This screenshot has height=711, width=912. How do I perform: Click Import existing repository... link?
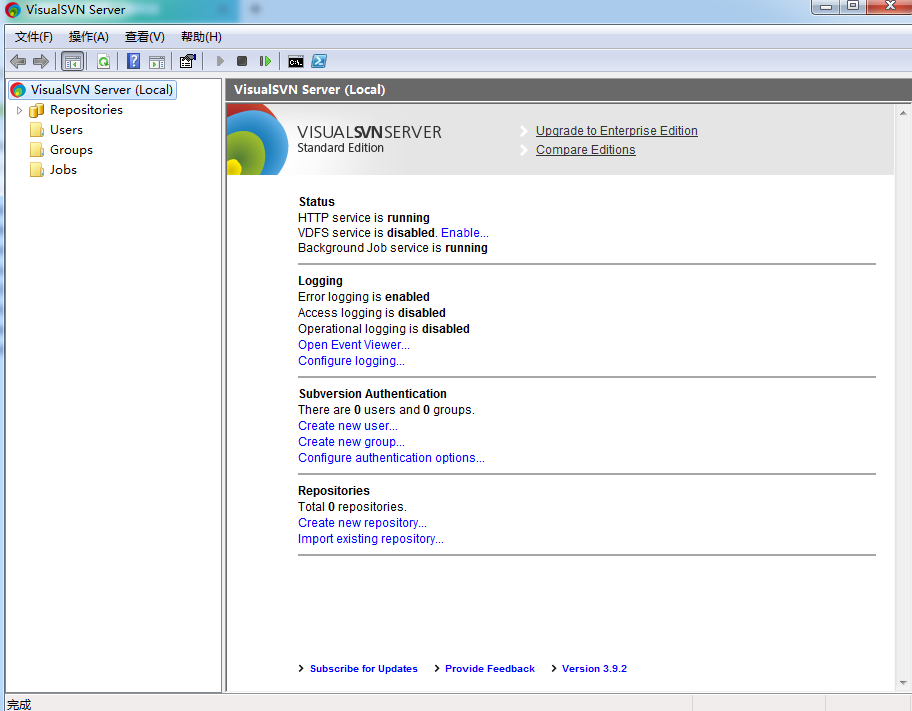coord(370,539)
